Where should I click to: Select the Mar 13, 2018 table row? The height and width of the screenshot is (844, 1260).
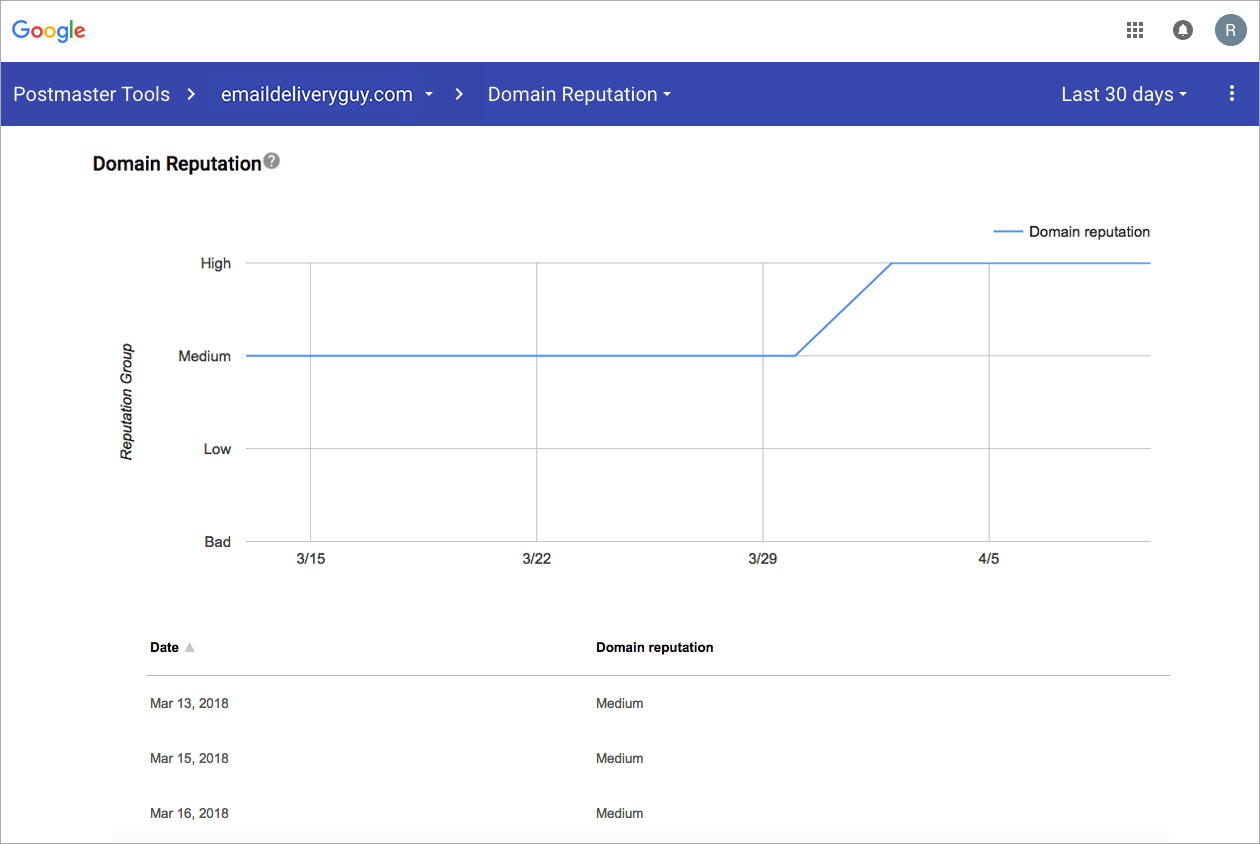coord(658,703)
